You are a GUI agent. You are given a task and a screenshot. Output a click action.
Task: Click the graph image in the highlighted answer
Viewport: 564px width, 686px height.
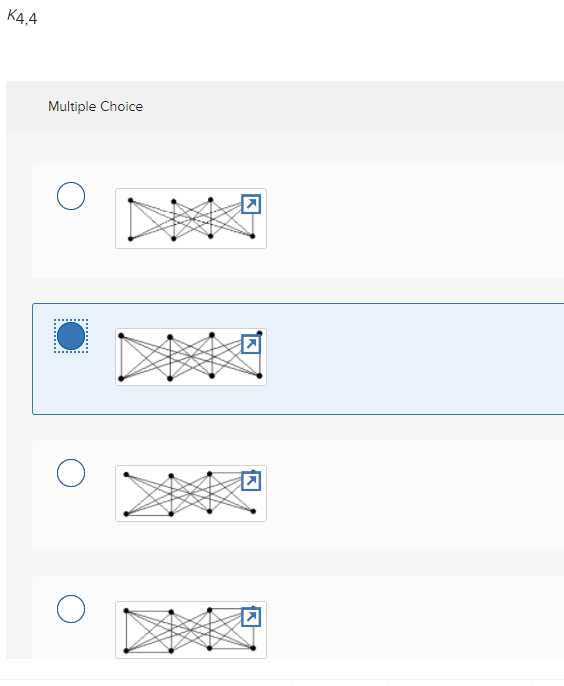[191, 357]
